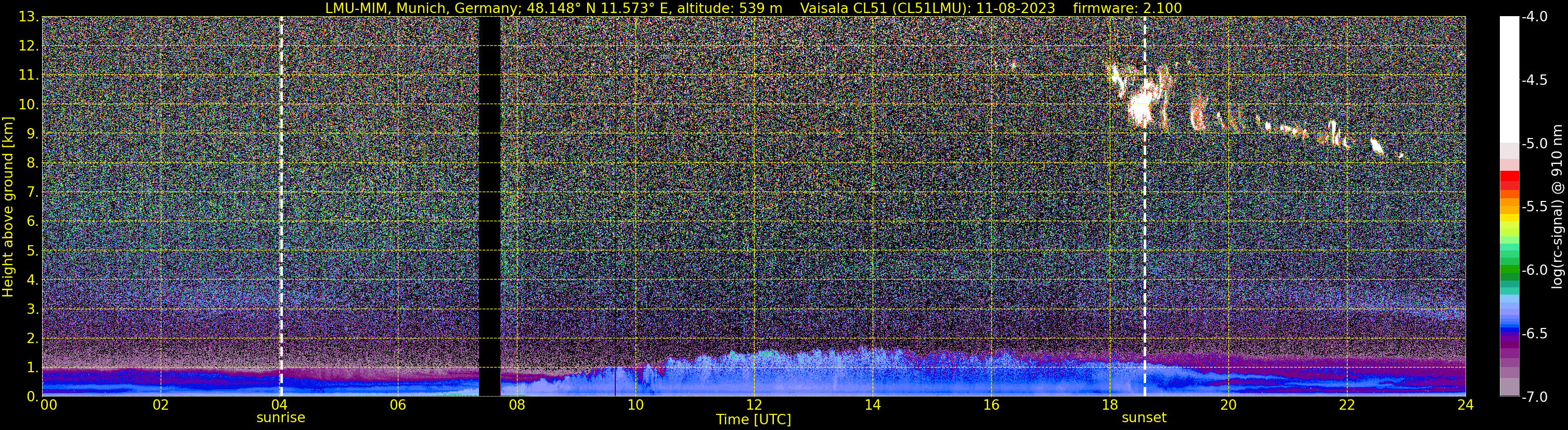Click the '-6.5' colorbar tick label
Image resolution: width=1568 pixels, height=430 pixels.
pos(1534,333)
